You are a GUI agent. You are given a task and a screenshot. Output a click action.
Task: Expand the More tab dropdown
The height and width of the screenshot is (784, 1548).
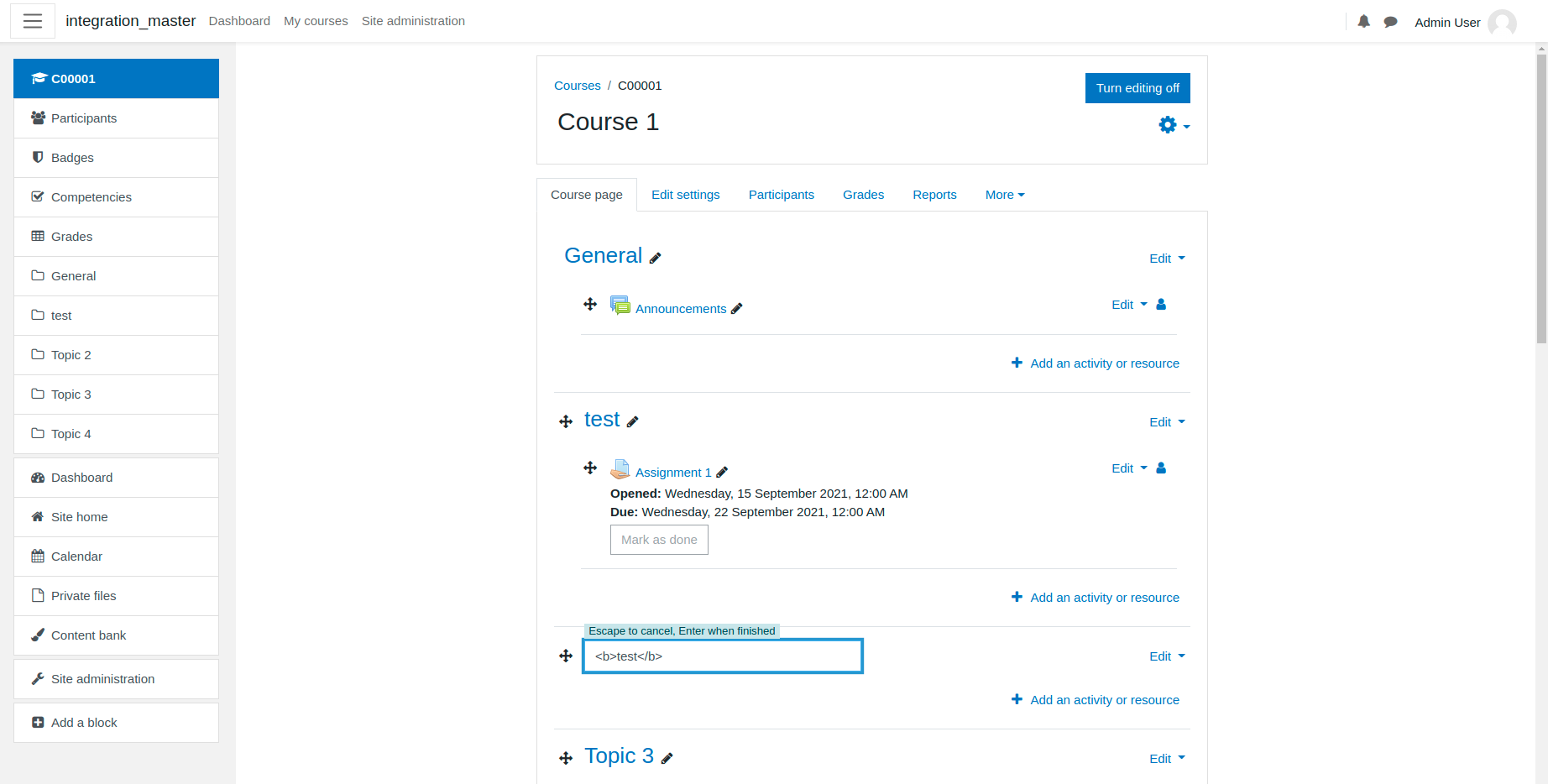[x=1005, y=195]
